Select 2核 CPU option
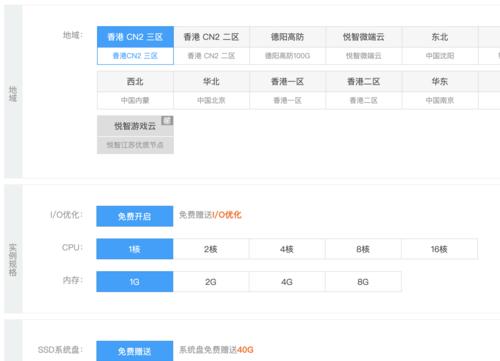The image size is (500, 361). 211,249
